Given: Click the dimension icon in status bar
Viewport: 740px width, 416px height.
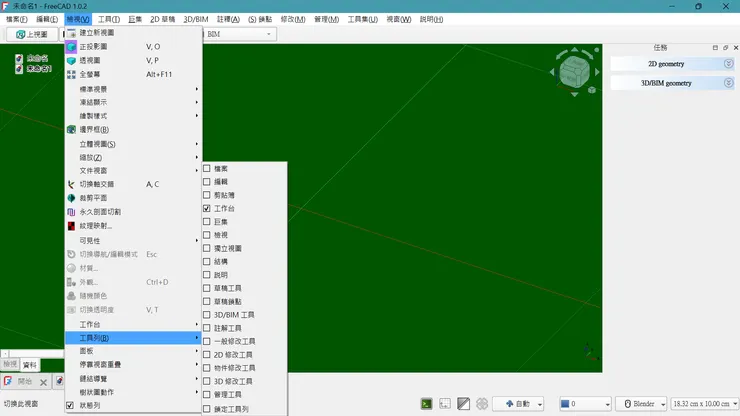Looking at the screenshot, I should point(445,404).
